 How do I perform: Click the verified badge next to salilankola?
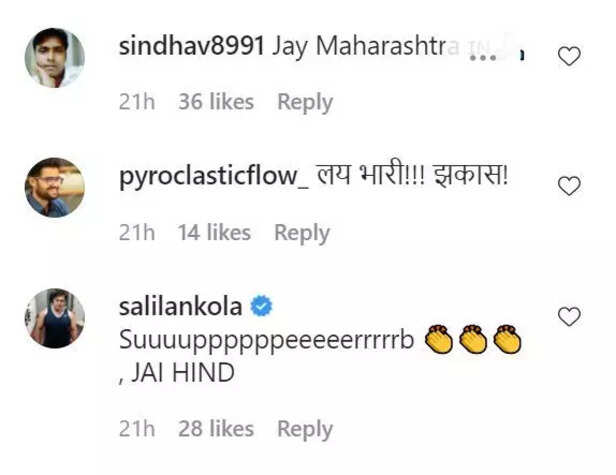(x=261, y=306)
